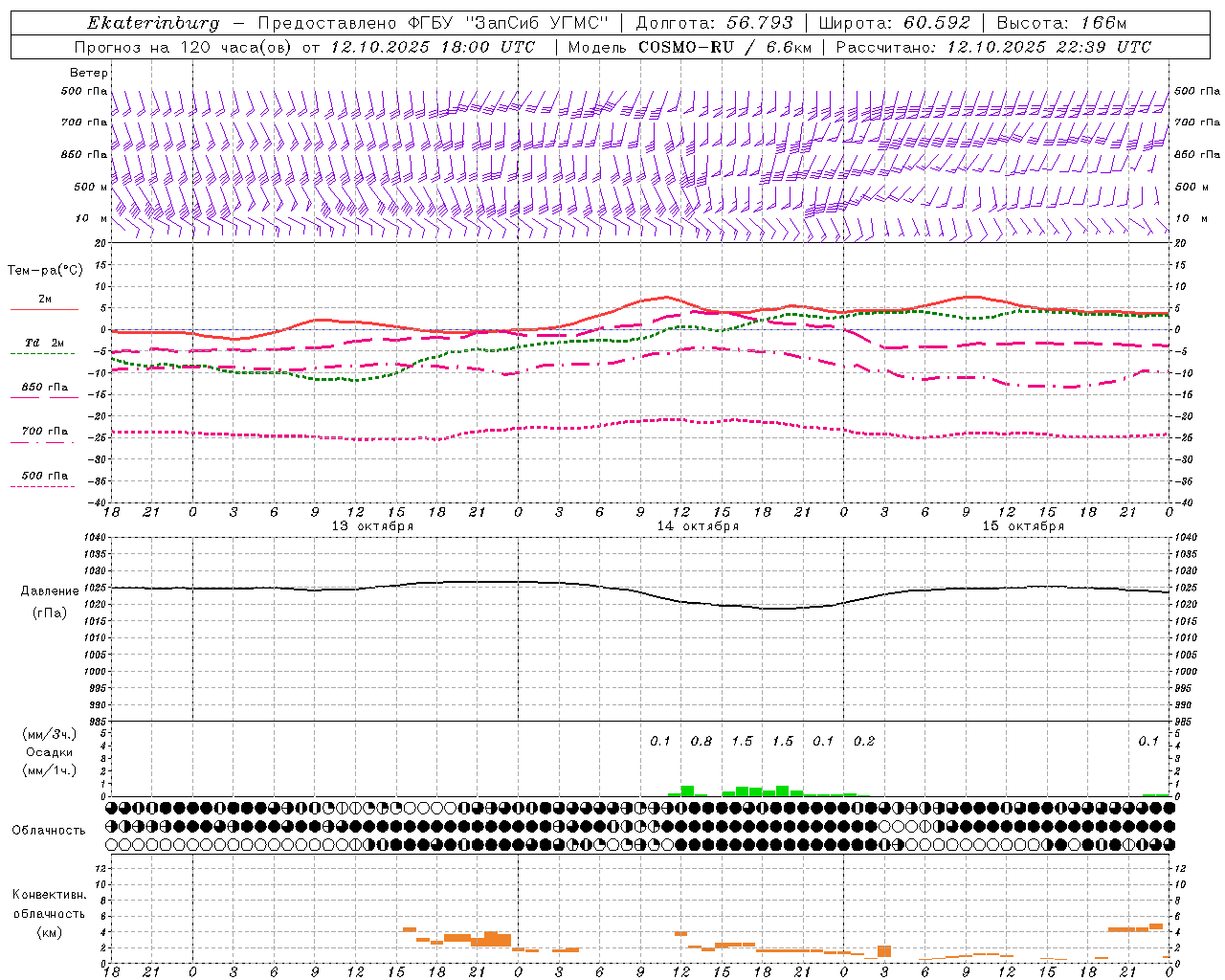Click the 'Высота: 166м' header text
Image resolution: width=1225 pixels, height=980 pixels.
1061,23
